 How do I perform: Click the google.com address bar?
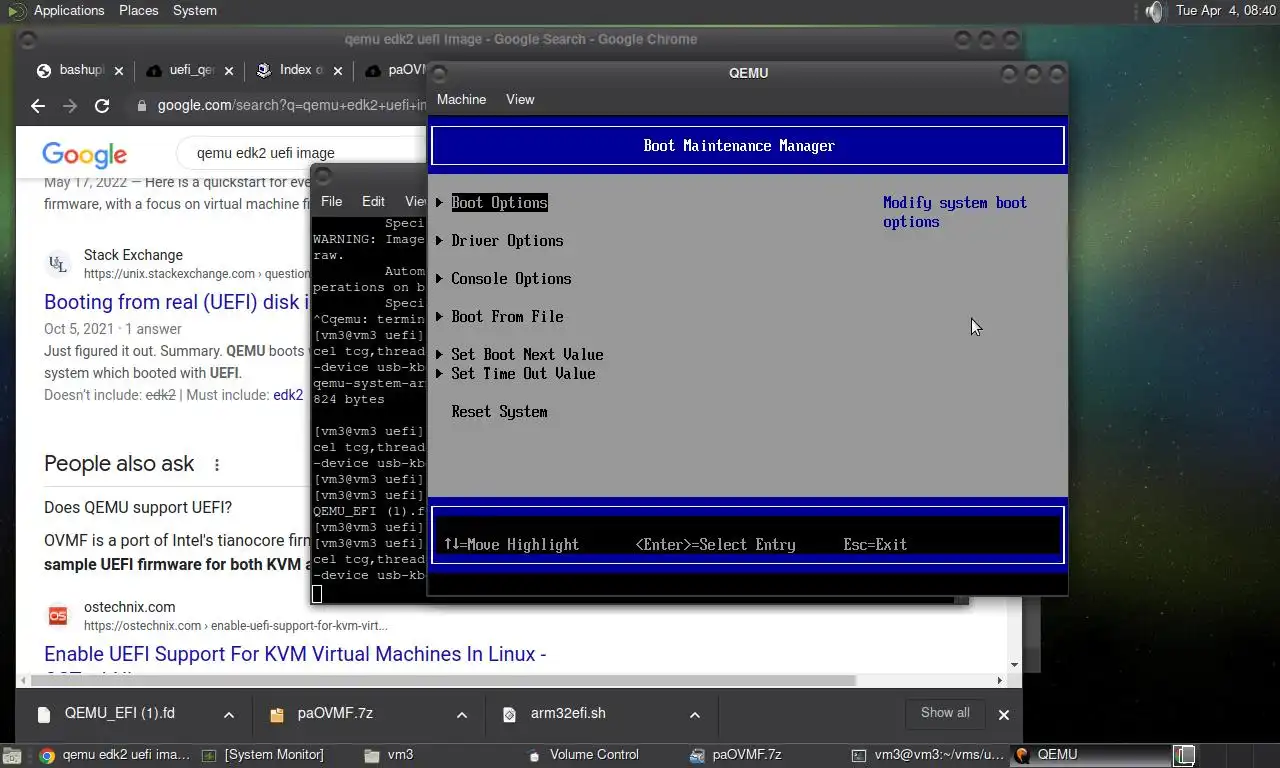tap(290, 105)
